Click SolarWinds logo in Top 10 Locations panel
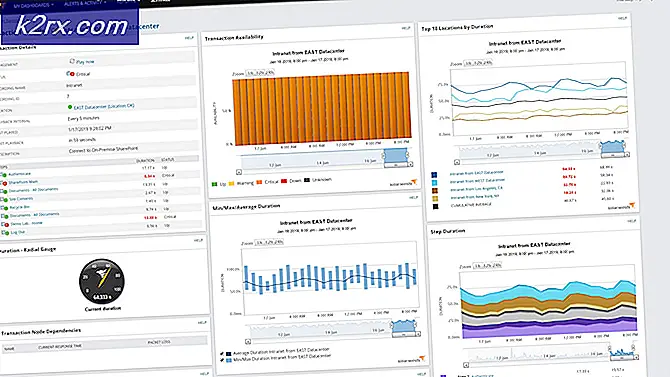Viewport: 670px width, 377px height. coord(622,206)
